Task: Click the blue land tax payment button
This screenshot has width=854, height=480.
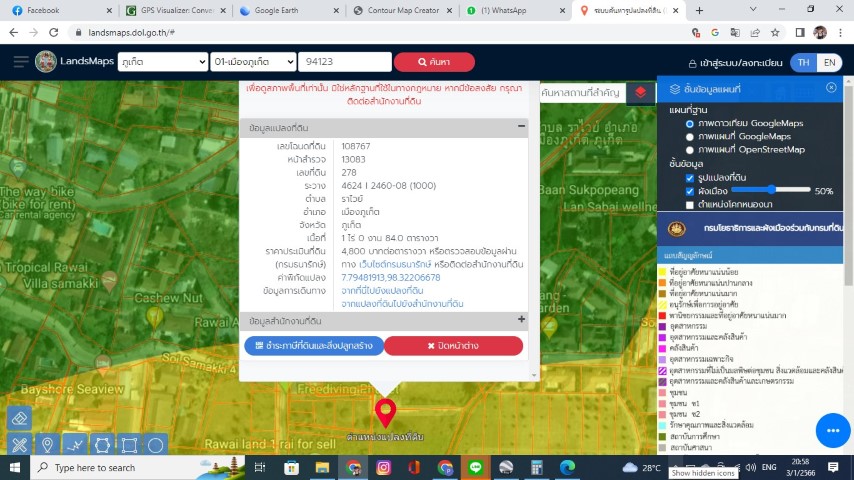Action: 314,345
